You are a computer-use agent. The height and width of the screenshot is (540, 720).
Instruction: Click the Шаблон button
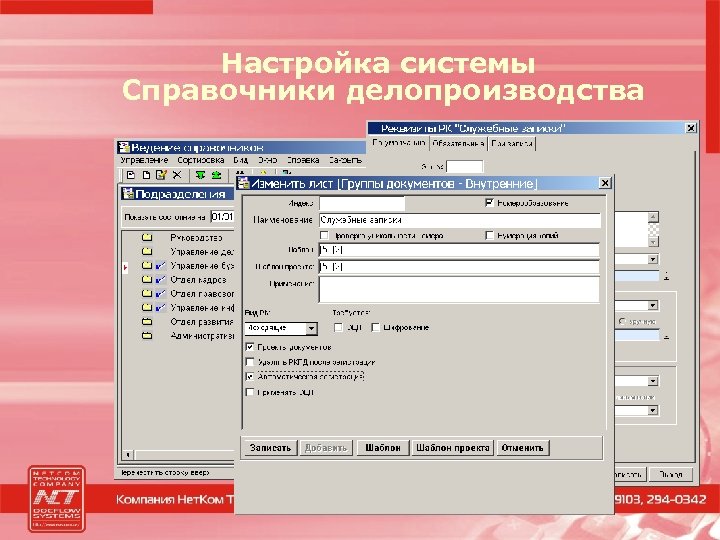pyautogui.click(x=383, y=448)
